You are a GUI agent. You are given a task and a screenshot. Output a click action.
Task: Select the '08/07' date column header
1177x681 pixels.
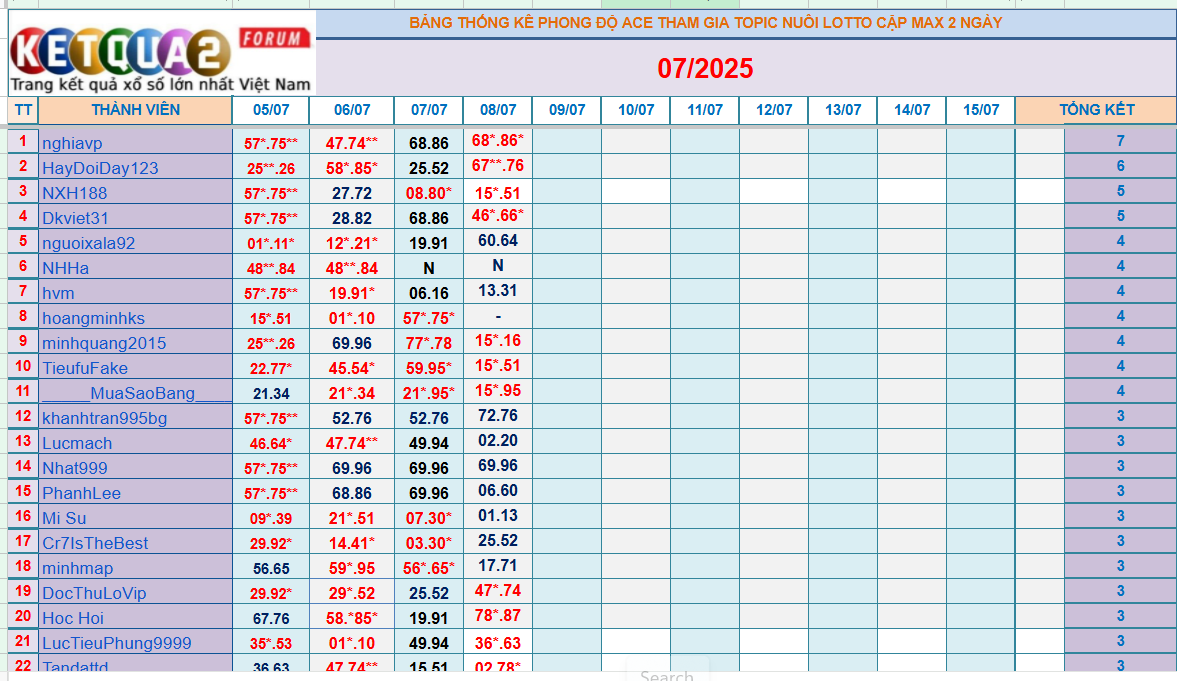pos(498,110)
